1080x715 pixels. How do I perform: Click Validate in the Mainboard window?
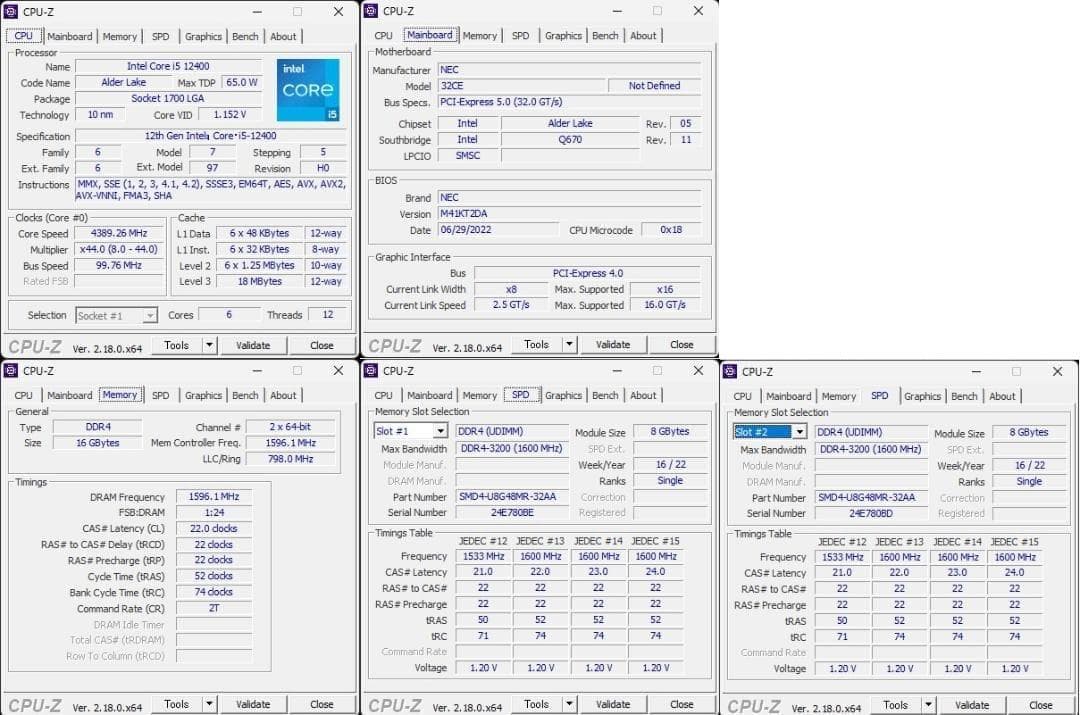coord(613,343)
